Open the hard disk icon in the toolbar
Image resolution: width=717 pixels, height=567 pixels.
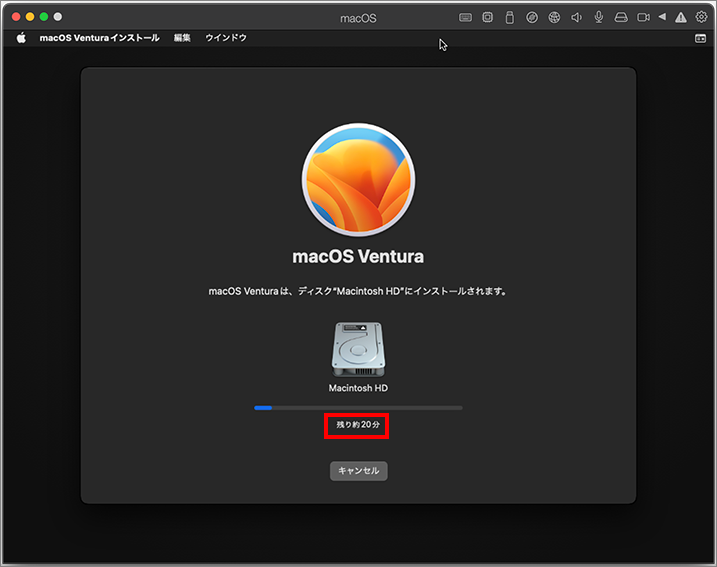coord(621,17)
